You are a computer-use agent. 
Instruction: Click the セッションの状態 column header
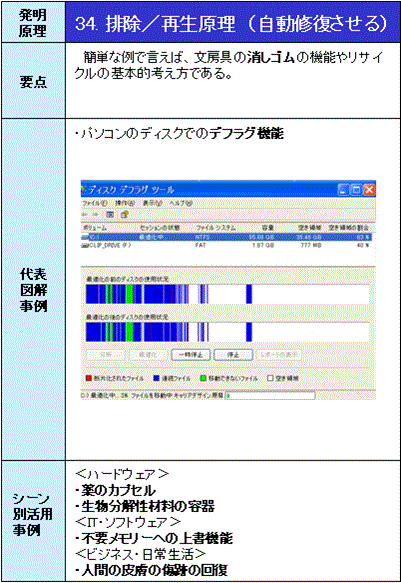click(x=160, y=228)
